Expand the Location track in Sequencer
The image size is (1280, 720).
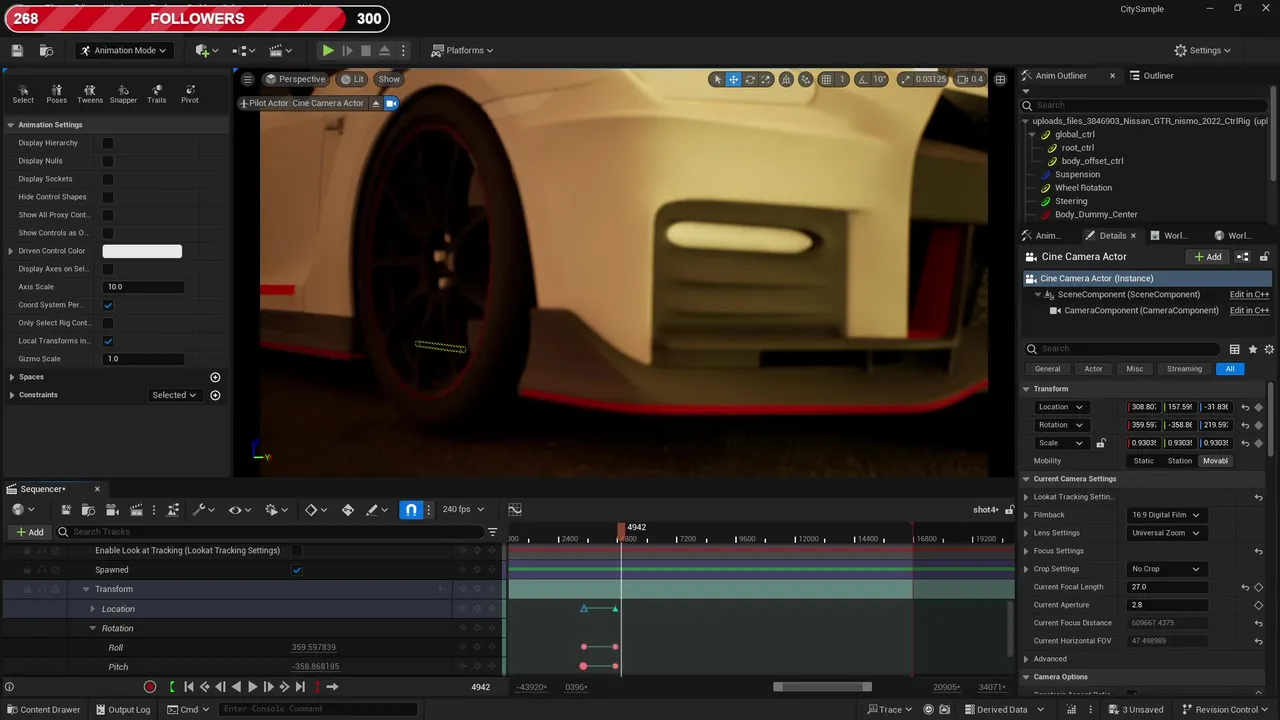[x=93, y=609]
